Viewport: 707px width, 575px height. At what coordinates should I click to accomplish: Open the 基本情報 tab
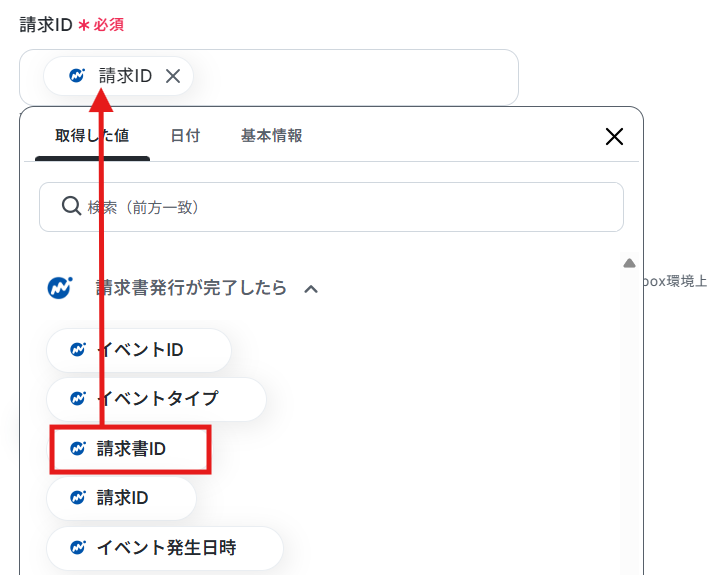(271, 136)
